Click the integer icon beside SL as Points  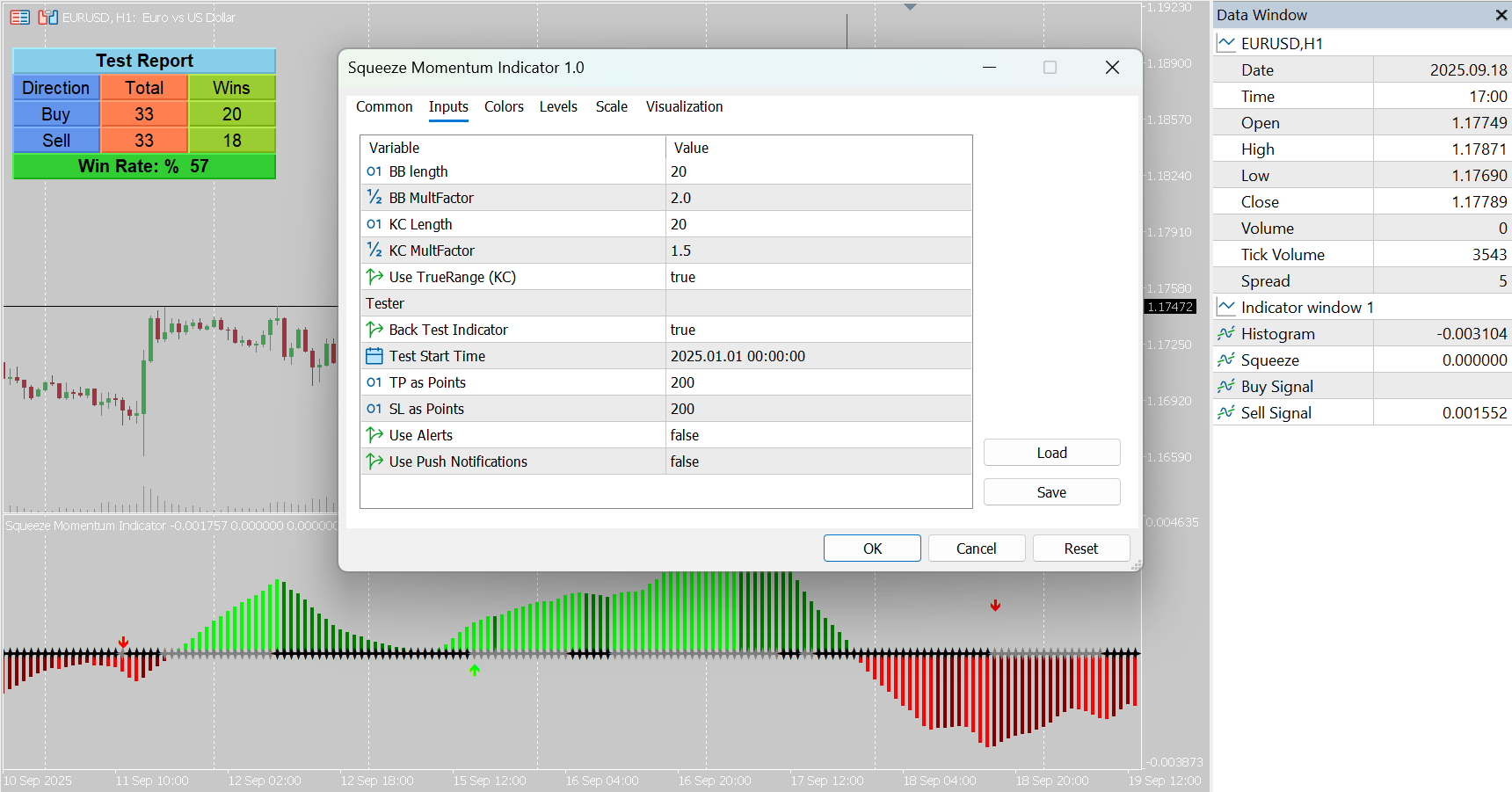coord(374,409)
